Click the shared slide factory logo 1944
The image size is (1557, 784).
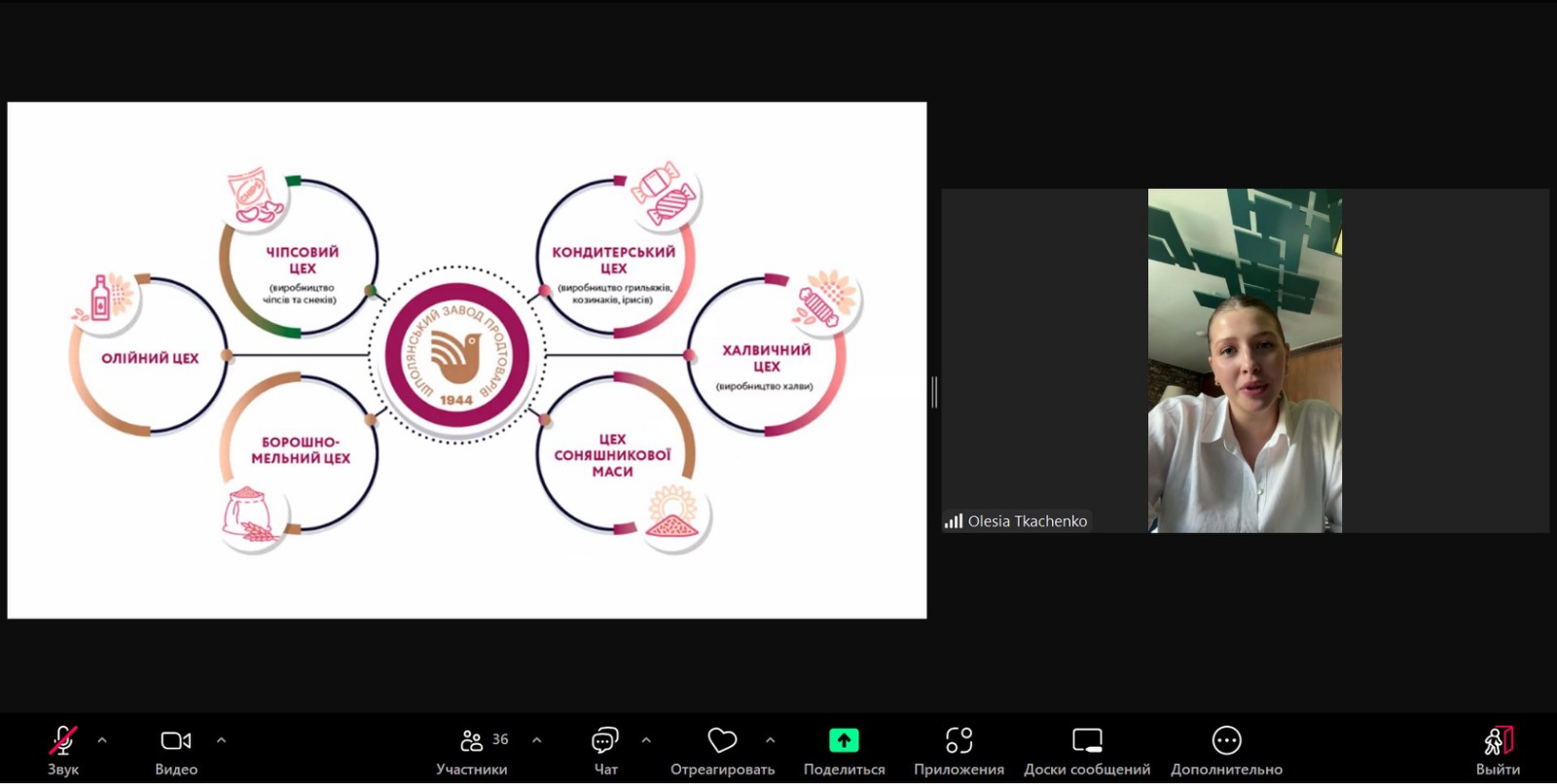[x=456, y=355]
